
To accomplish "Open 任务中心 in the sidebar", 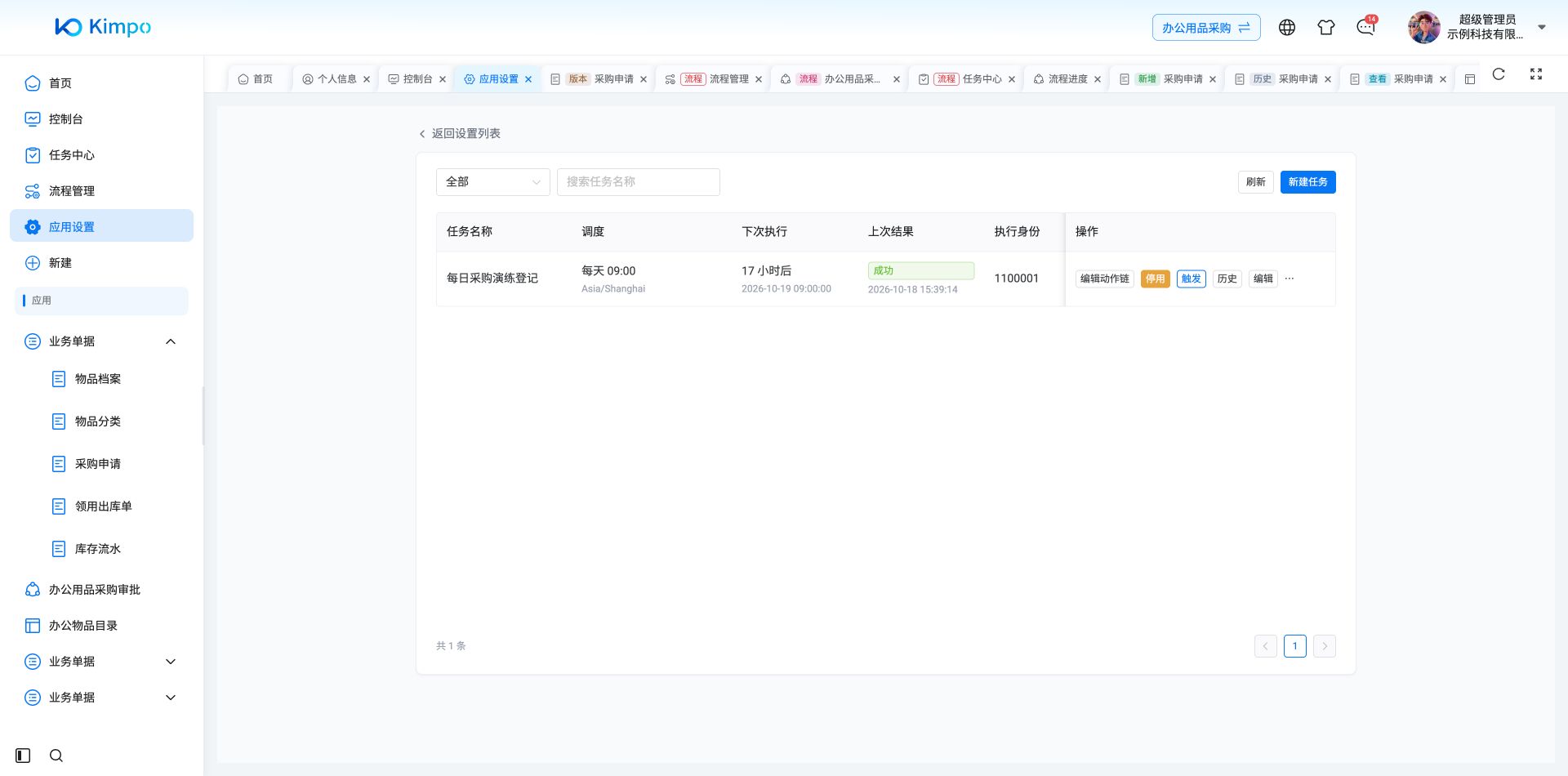I will pos(101,155).
